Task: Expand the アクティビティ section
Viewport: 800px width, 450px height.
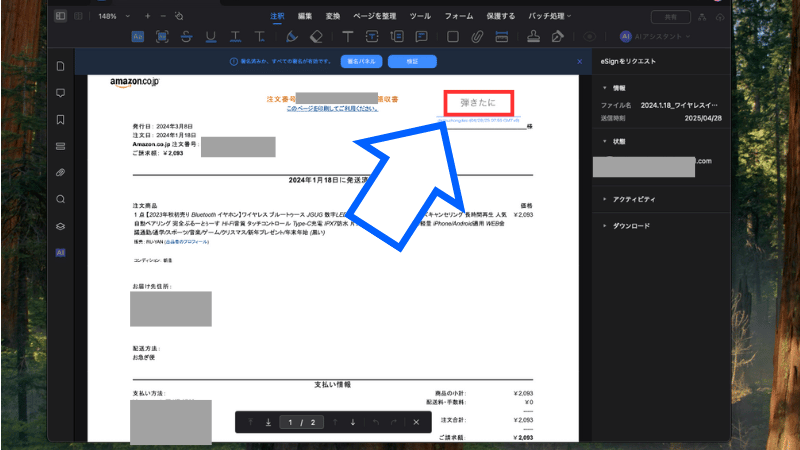Action: pos(605,199)
